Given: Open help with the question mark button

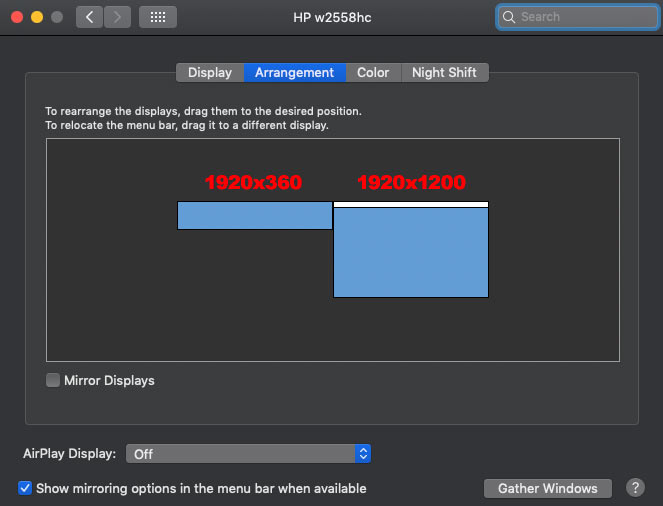Looking at the screenshot, I should tap(635, 487).
